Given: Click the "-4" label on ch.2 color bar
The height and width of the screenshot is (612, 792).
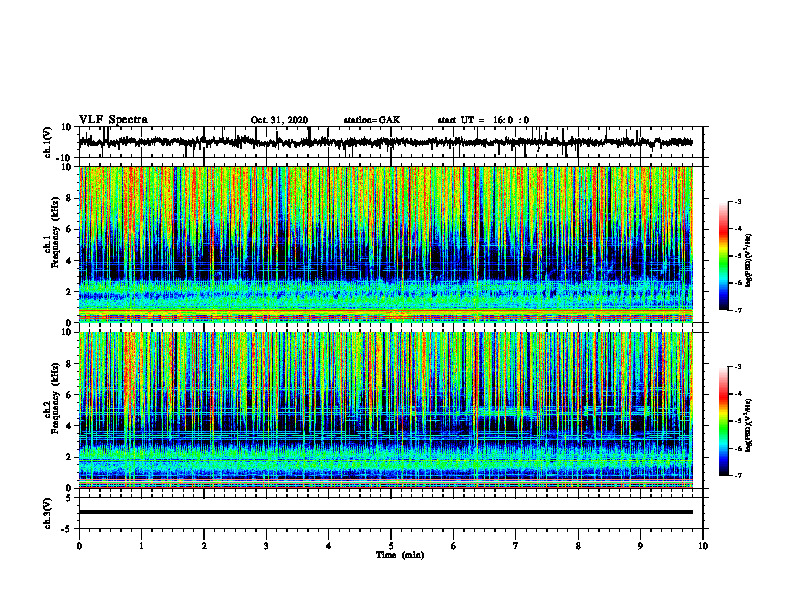Looking at the screenshot, I should pyautogui.click(x=738, y=394).
